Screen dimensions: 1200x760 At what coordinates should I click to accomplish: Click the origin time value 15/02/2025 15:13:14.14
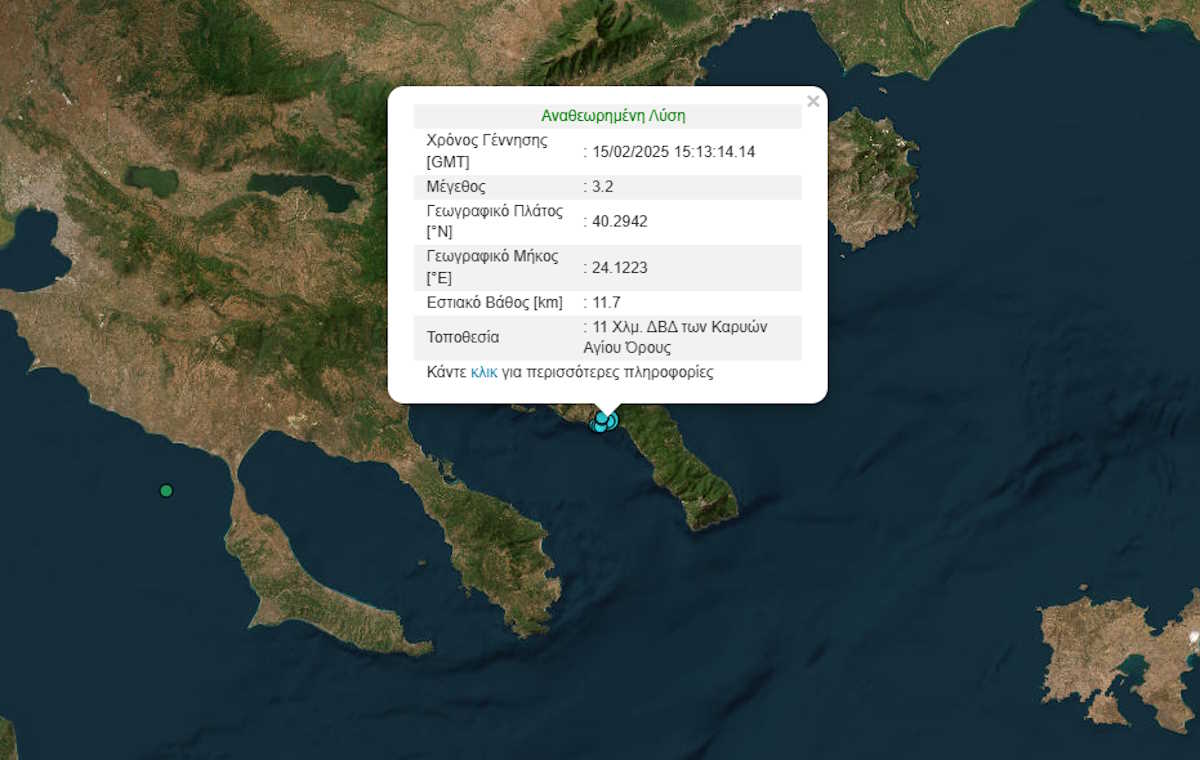[x=673, y=151]
